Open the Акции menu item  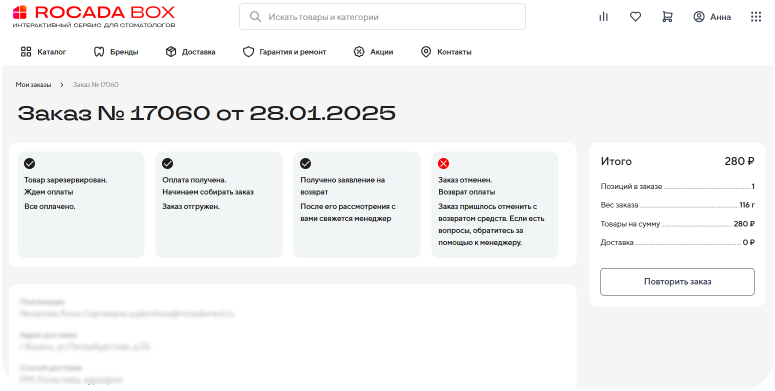click(x=382, y=51)
